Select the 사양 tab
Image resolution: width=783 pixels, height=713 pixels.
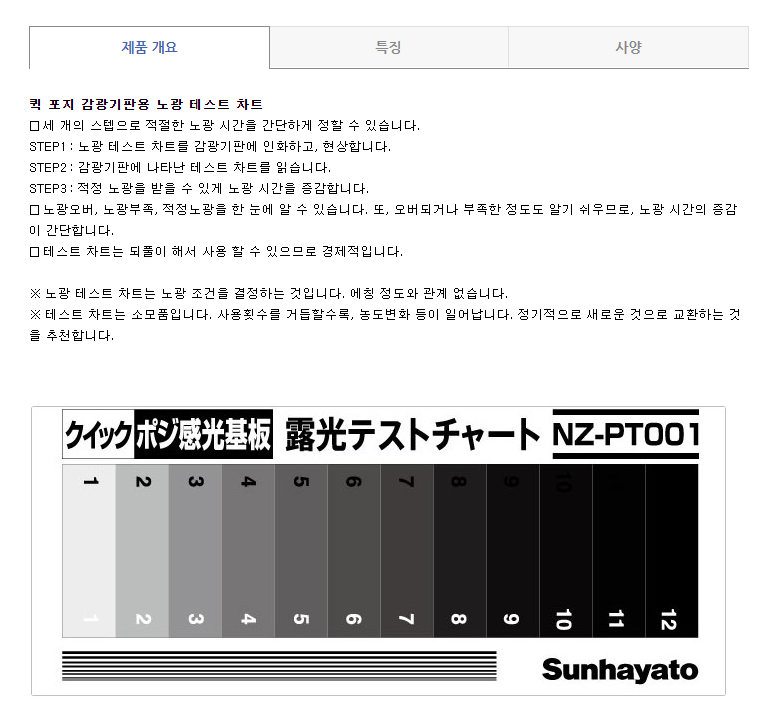pos(628,47)
